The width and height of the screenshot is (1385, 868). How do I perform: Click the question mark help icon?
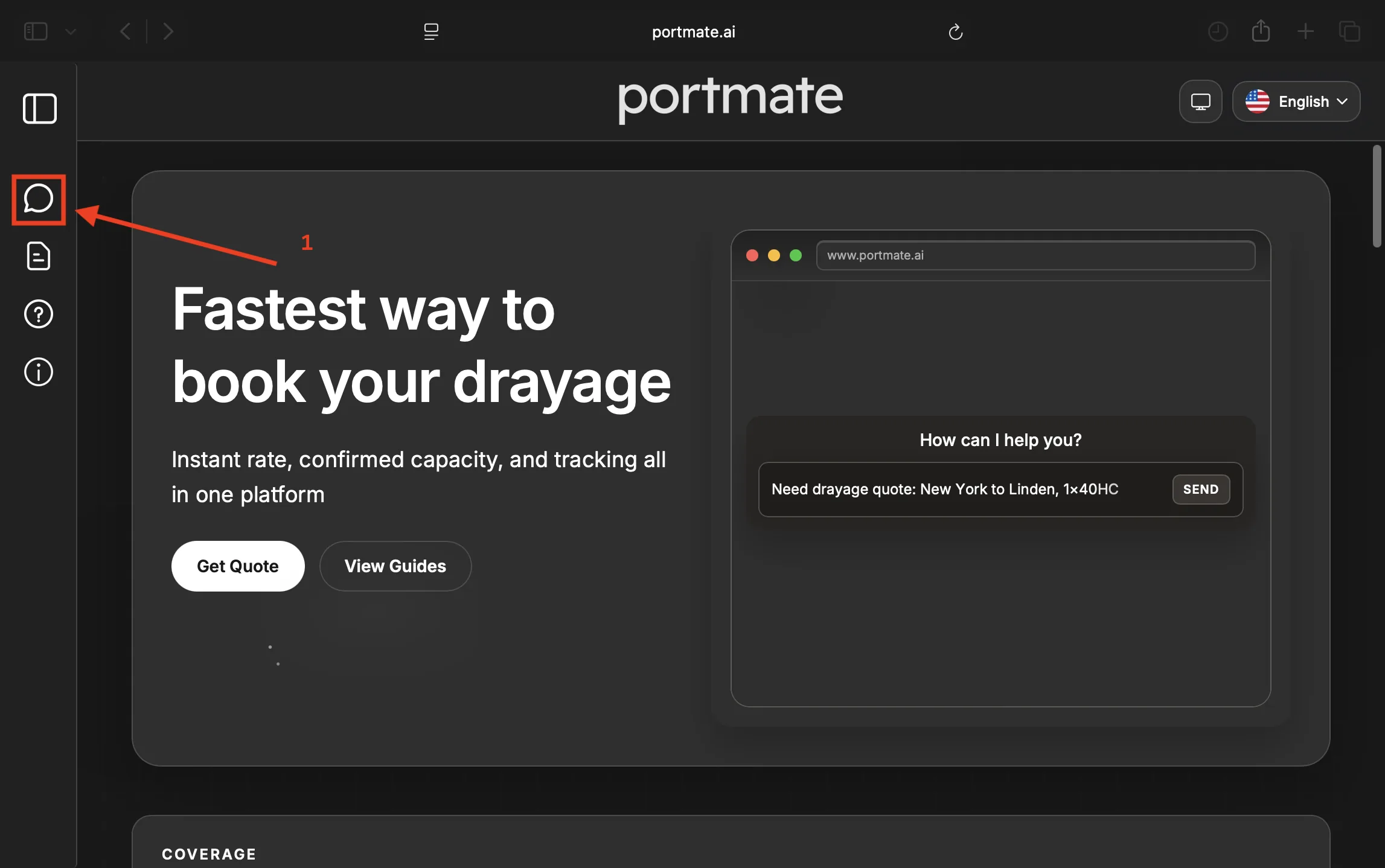pos(39,314)
